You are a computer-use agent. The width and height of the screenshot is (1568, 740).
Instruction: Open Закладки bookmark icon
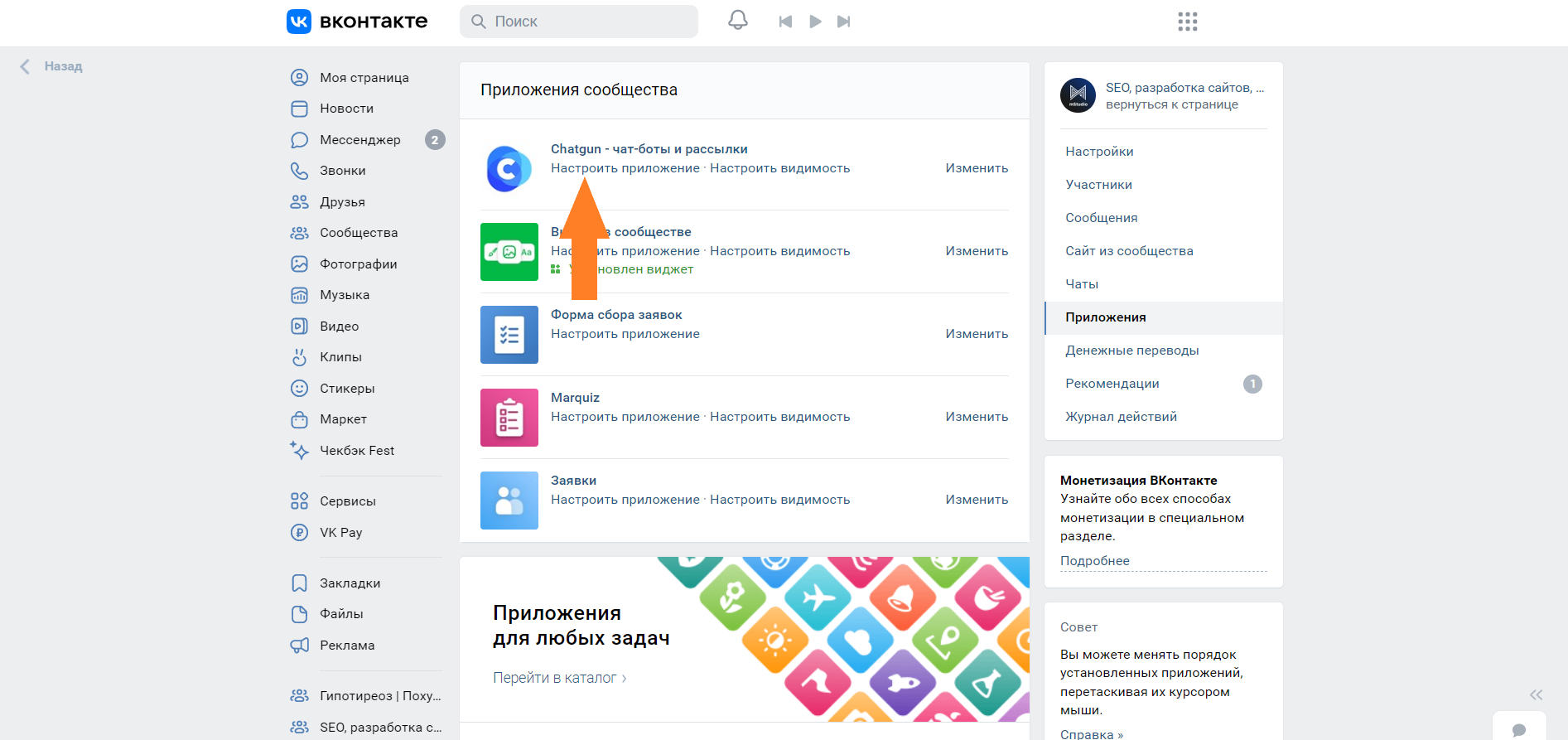[x=299, y=583]
